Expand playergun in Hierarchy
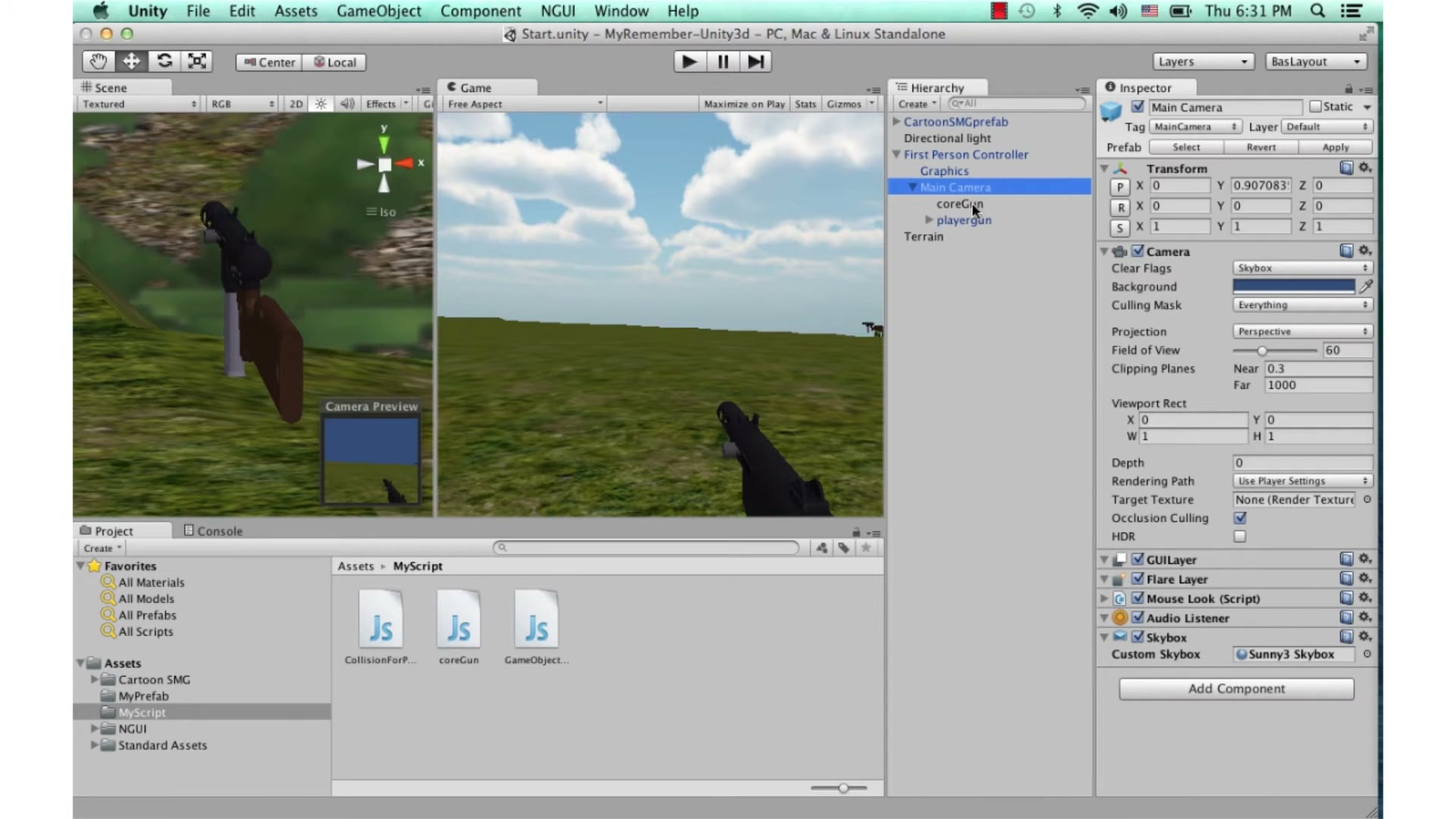1456x819 pixels. tap(929, 220)
